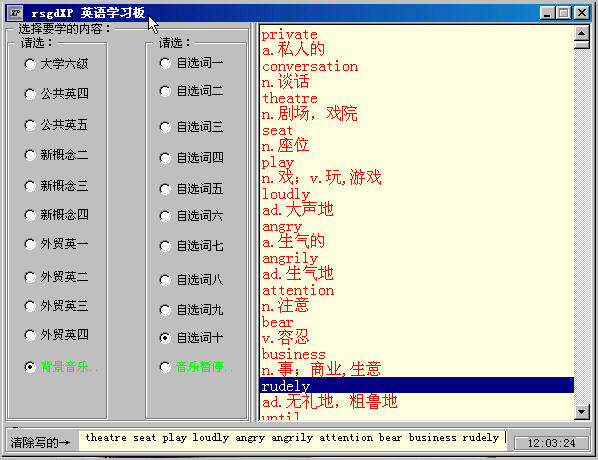Click the 清除写的 clear button
Screen dimensions: 598x460
coord(40,442)
